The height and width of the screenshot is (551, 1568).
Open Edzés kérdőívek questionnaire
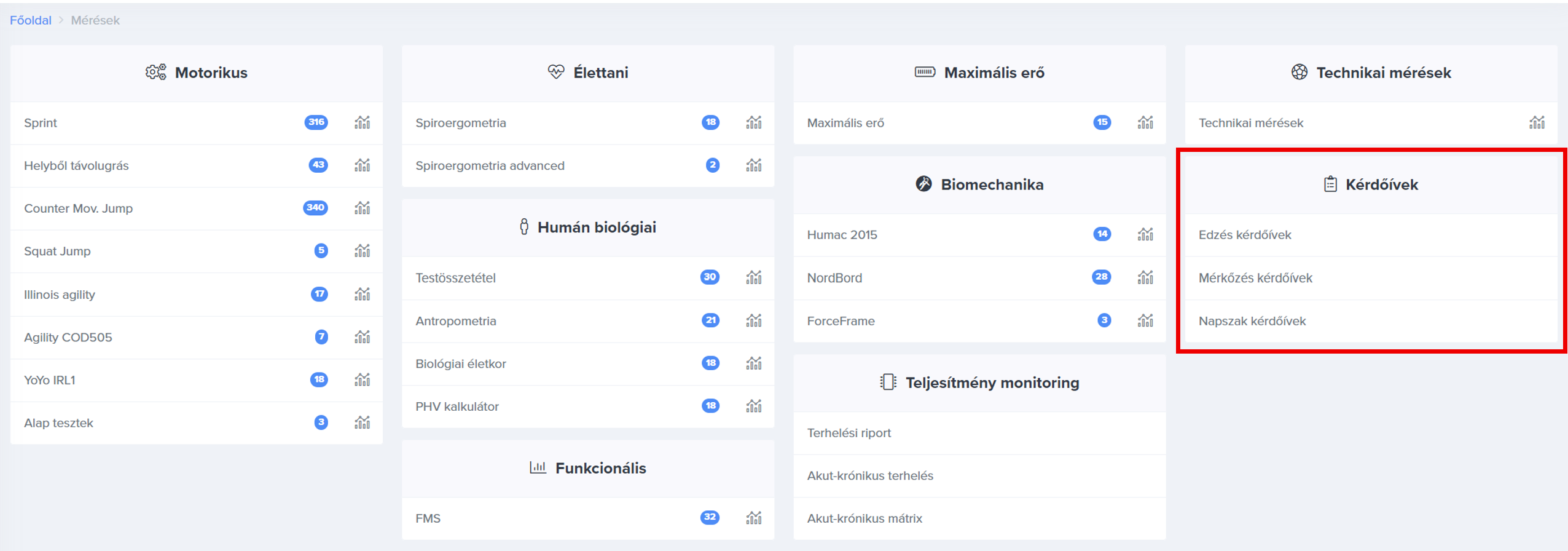(1245, 235)
